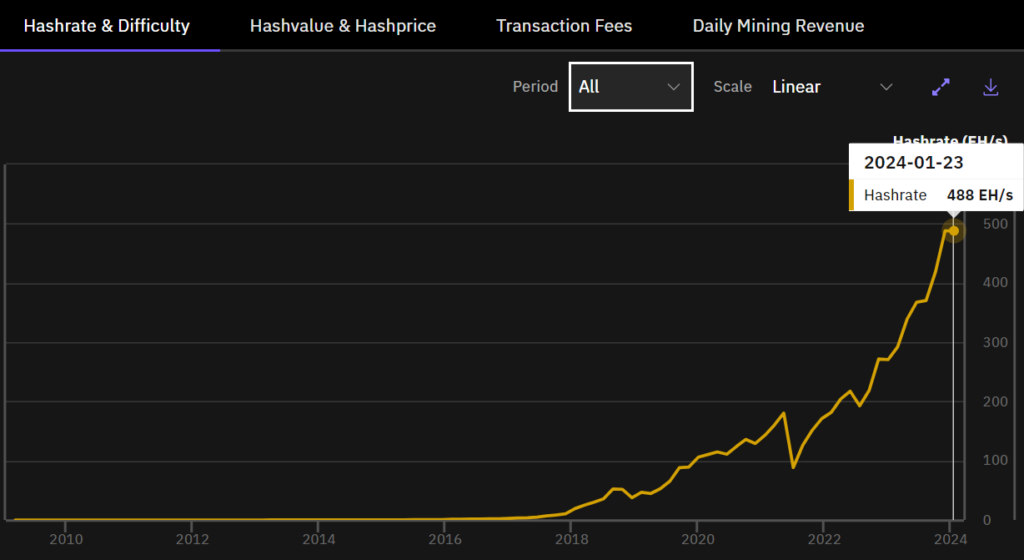
Task: Click the chevron arrow in the Period selector
Action: click(673, 87)
